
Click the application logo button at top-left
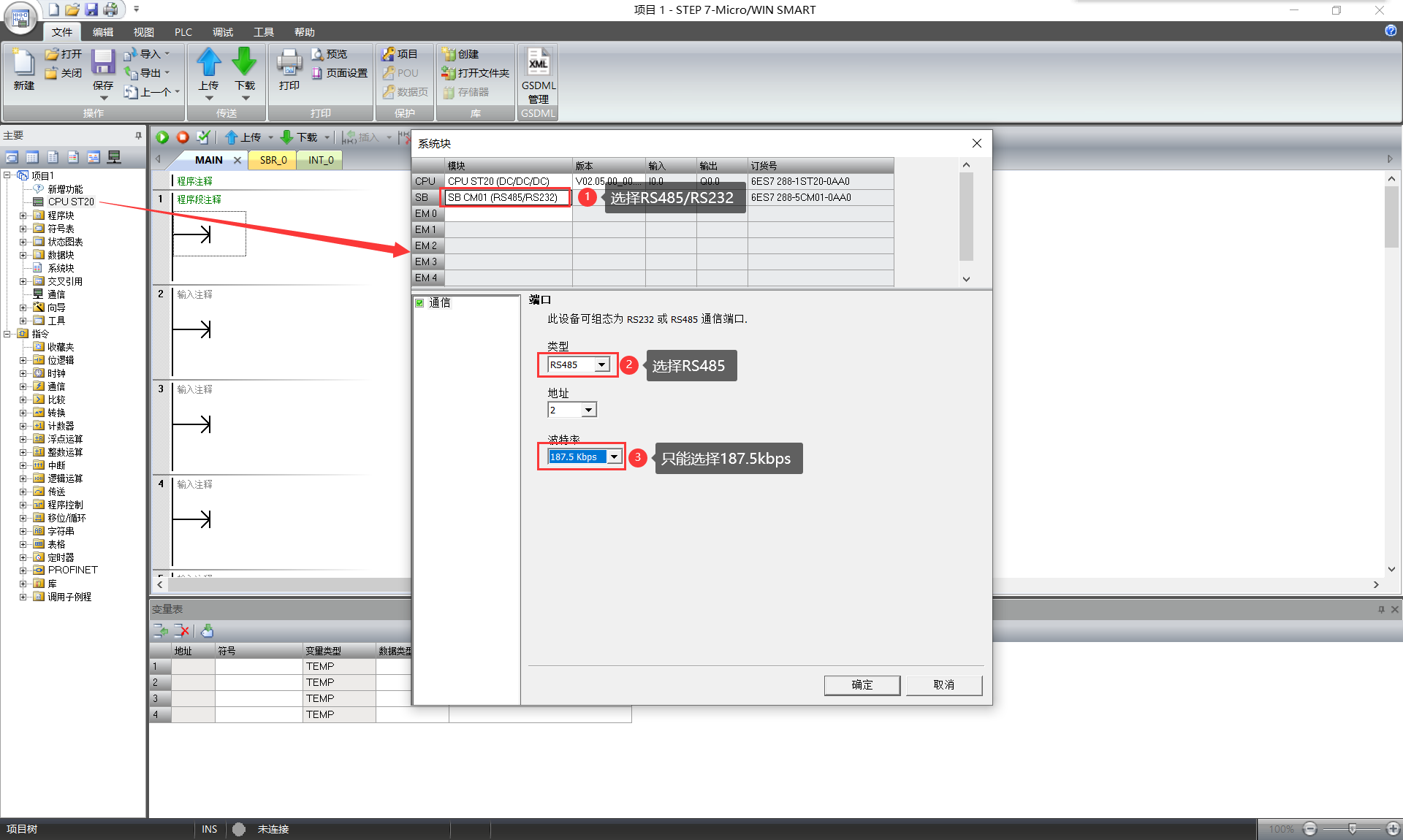(x=20, y=19)
